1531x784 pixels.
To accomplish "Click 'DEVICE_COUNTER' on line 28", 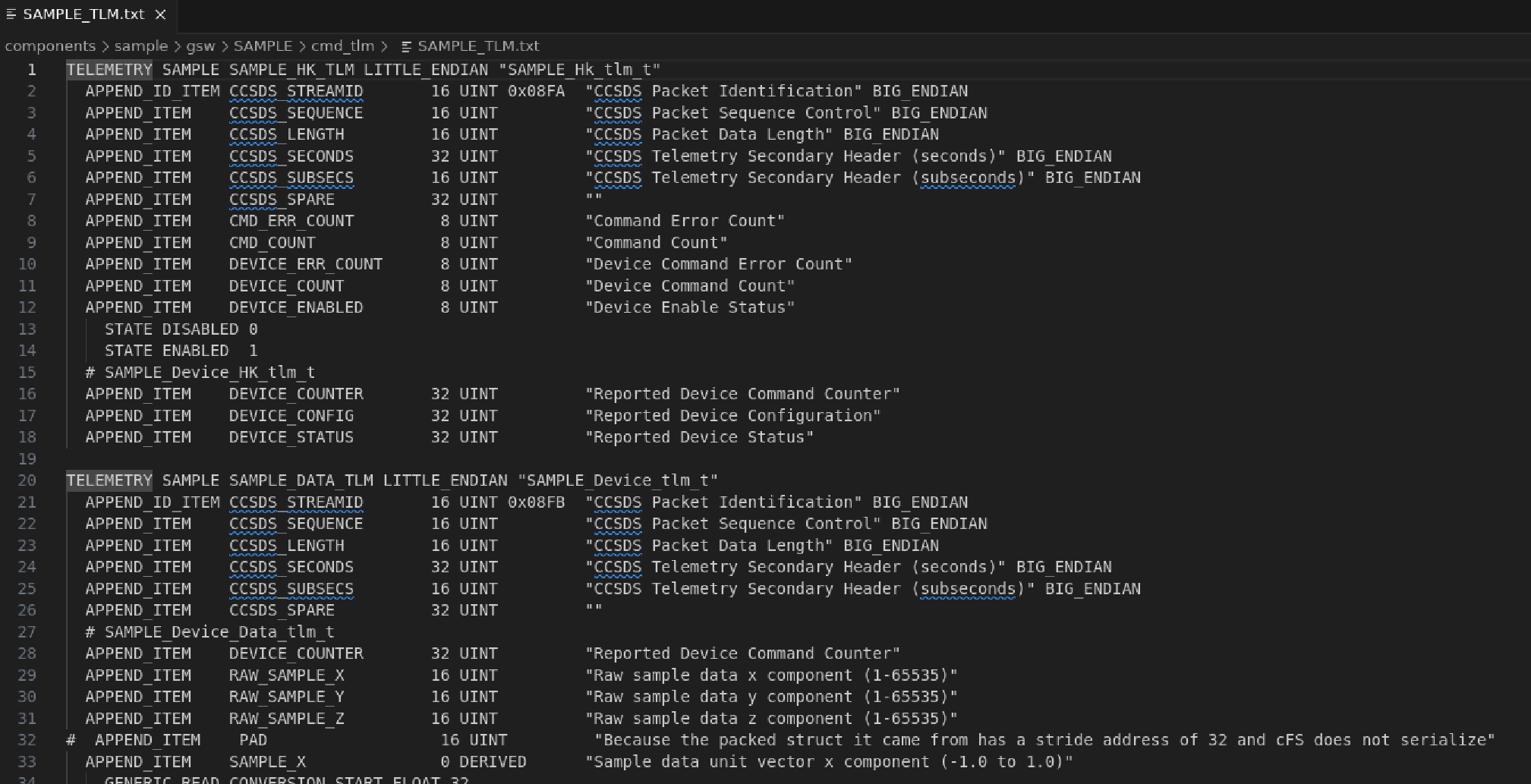I will coord(296,653).
